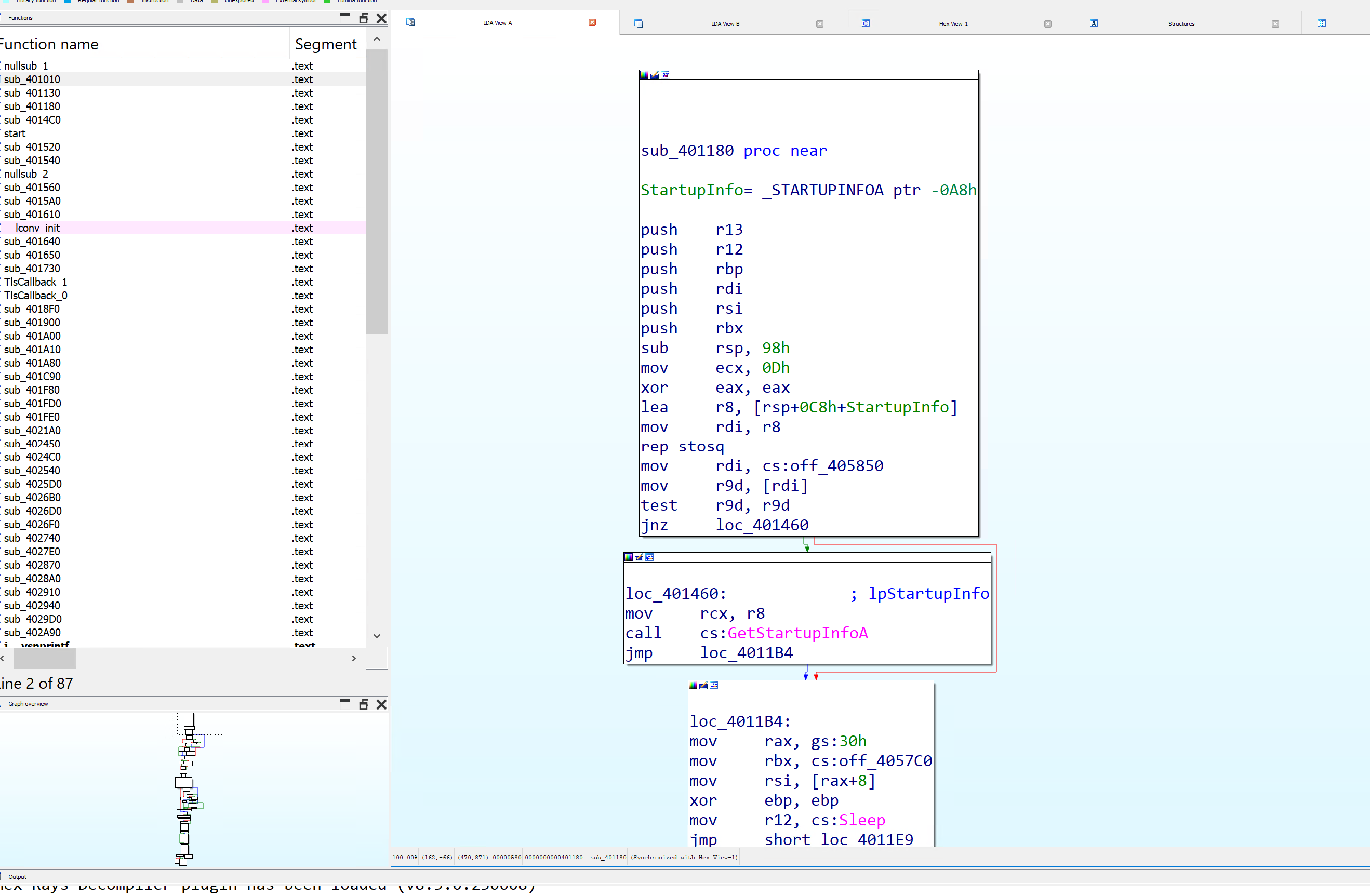The width and height of the screenshot is (1370, 896).
Task: Click the Functions list vertical scrollbar thumb
Action: tap(377, 191)
